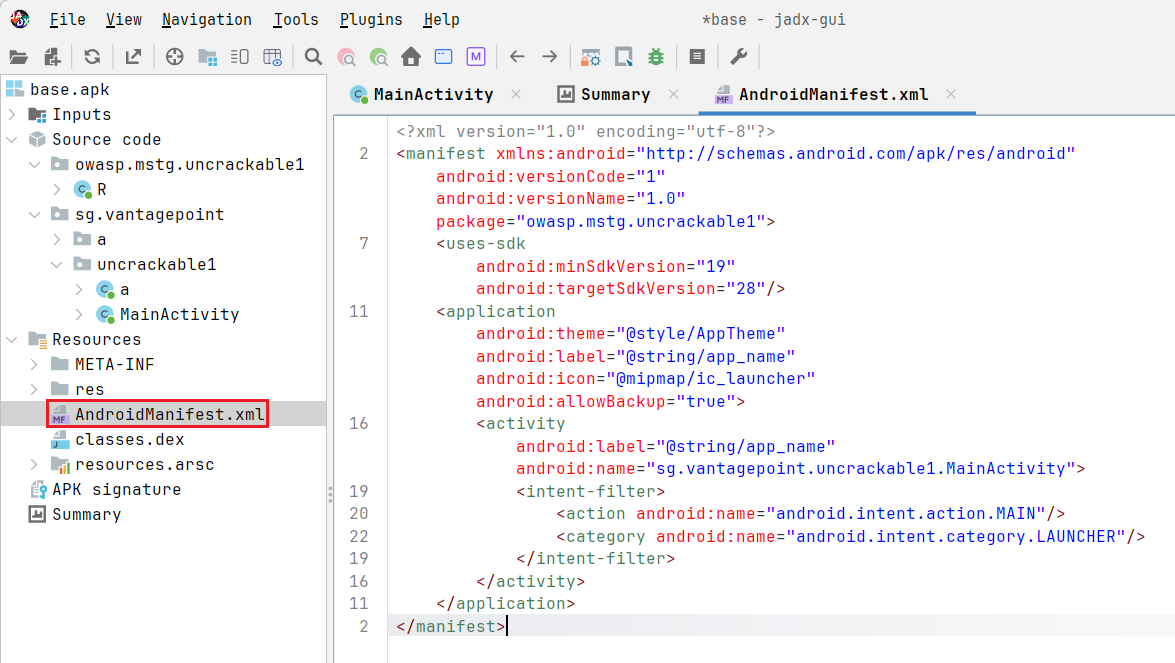Screen dimensions: 1175x663
Task: Navigate forward with the right arrow icon
Action: 550,57
